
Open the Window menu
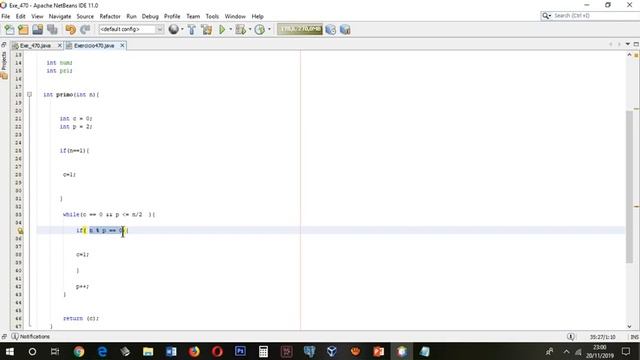click(x=235, y=16)
